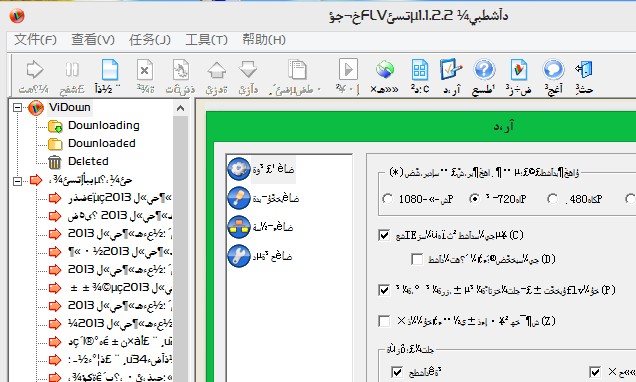
Task: Click the ViDown logo in title bar
Action: coord(17,16)
